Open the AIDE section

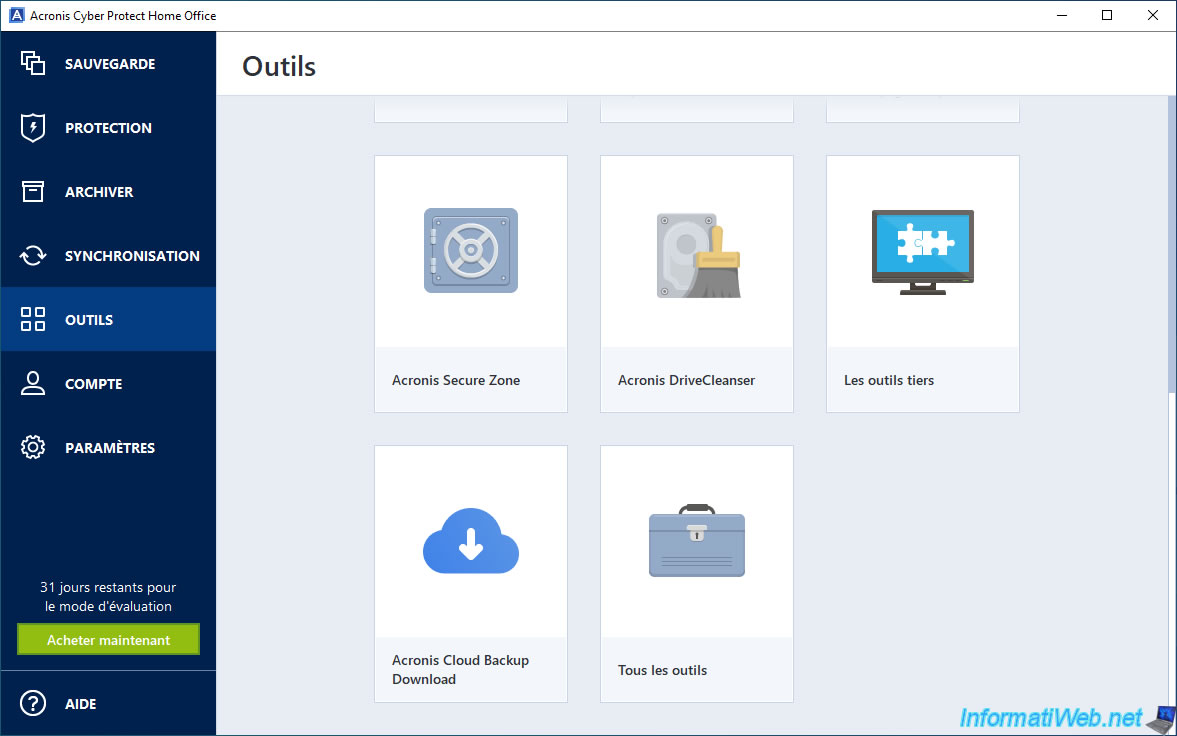tap(108, 704)
